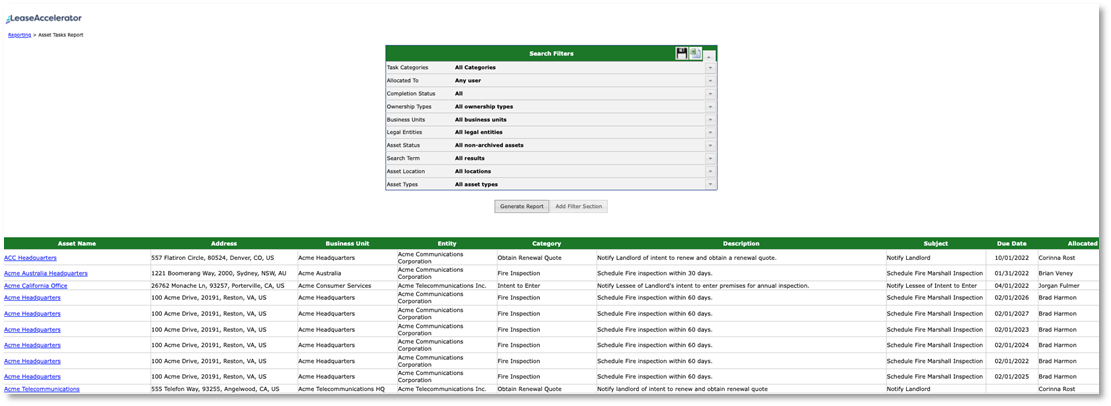Image resolution: width=1111 pixels, height=406 pixels.
Task: Expand the Legal Entities filter dropdown
Action: pyautogui.click(x=710, y=132)
